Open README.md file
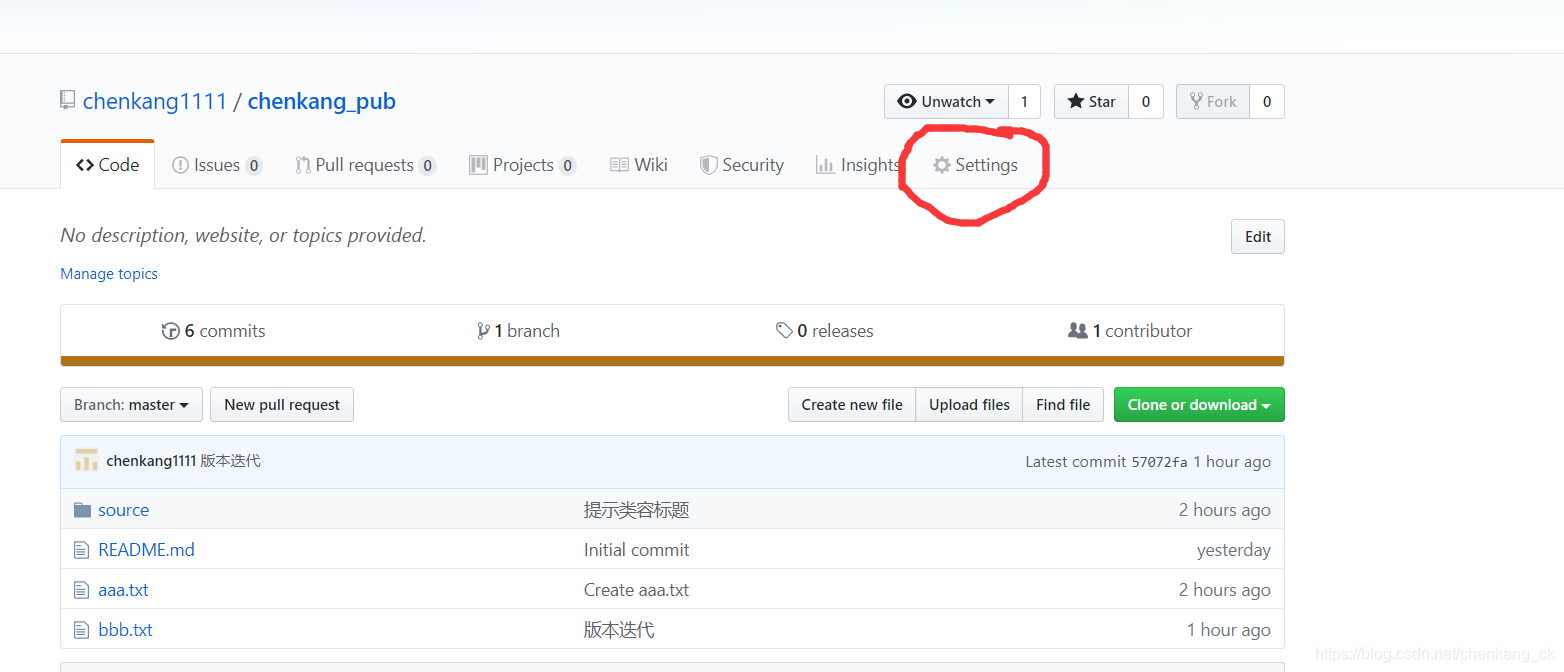Screen dimensions: 1564x672 click(146, 550)
